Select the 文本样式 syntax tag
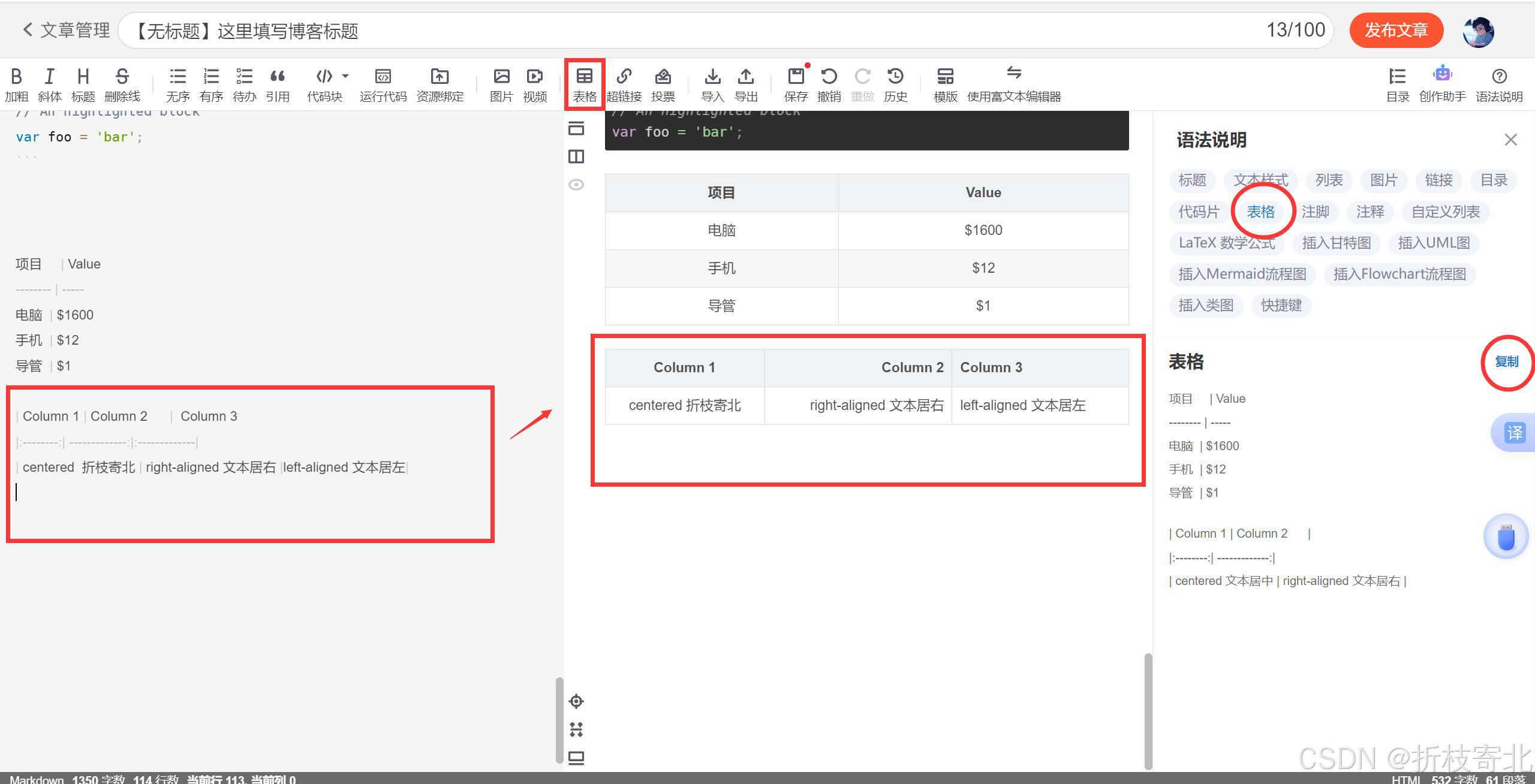The width and height of the screenshot is (1535, 784). pyautogui.click(x=1260, y=180)
